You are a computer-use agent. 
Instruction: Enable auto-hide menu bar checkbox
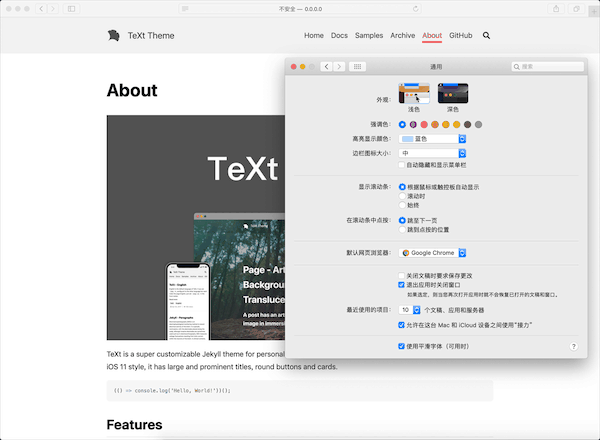(x=402, y=165)
